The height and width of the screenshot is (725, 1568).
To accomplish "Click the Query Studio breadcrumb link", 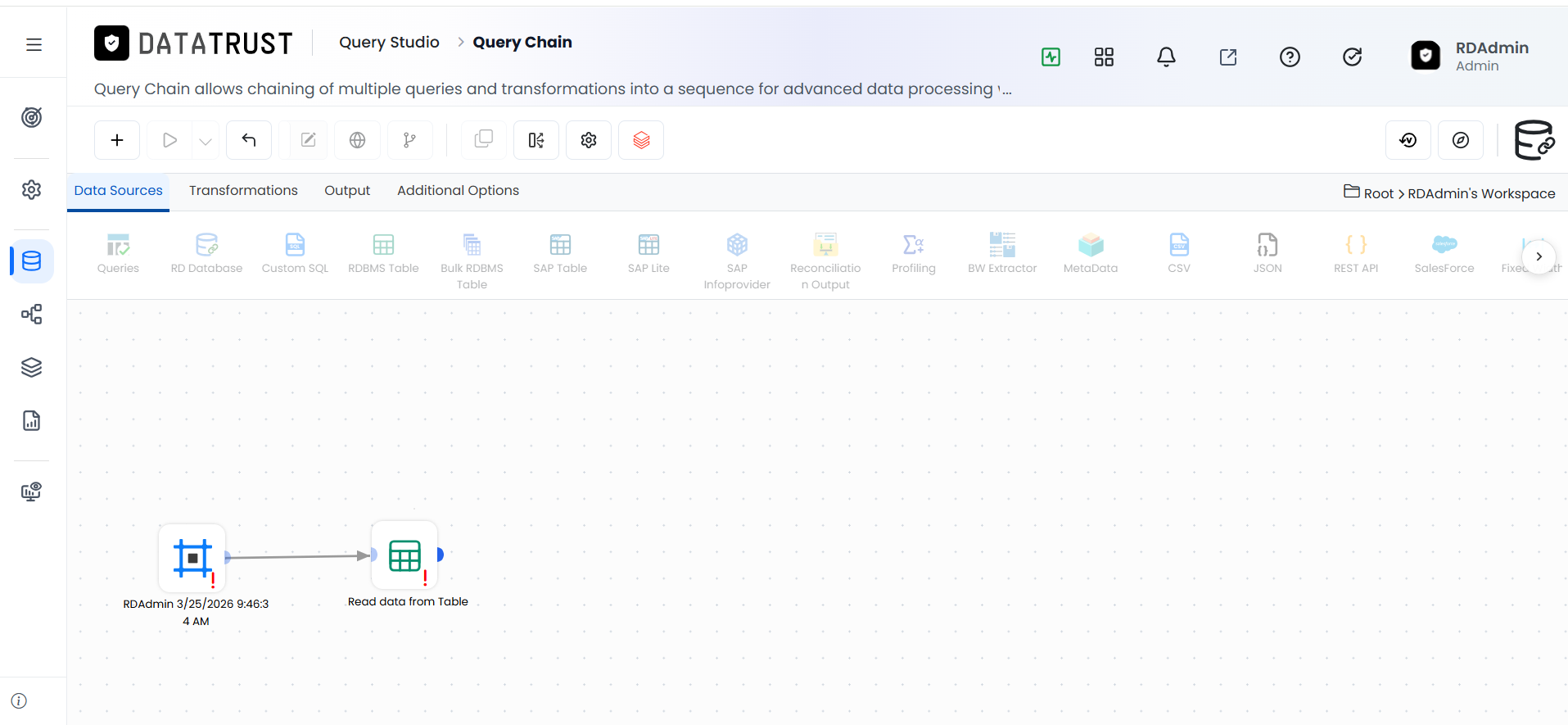I will tap(389, 42).
